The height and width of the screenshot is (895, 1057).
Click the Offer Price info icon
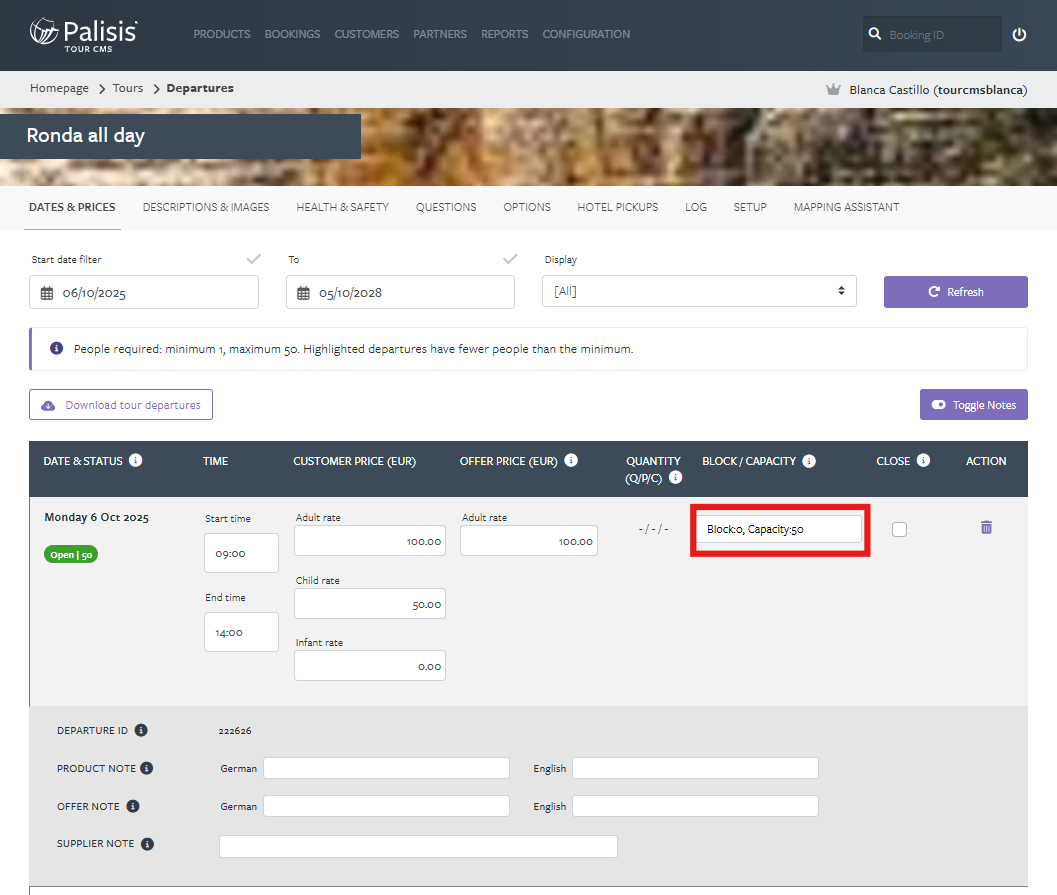571,460
